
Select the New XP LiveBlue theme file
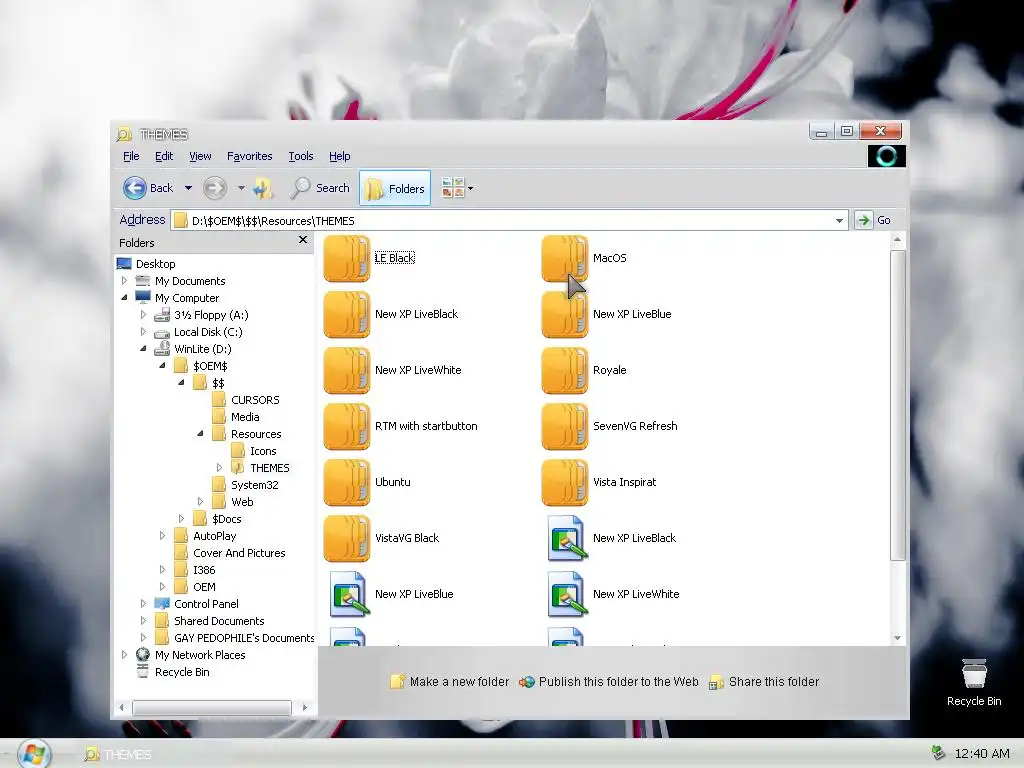point(392,594)
